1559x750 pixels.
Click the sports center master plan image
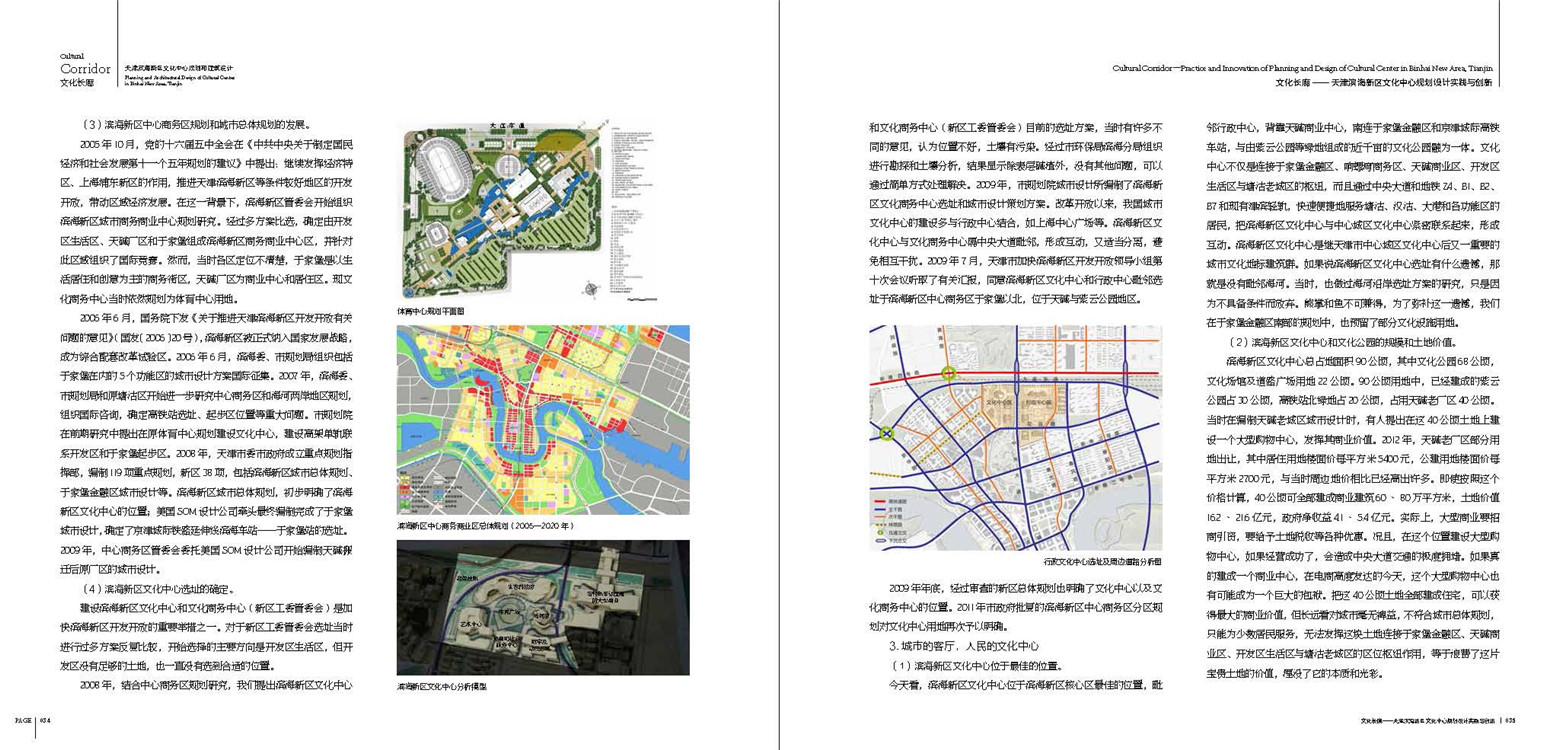point(529,210)
